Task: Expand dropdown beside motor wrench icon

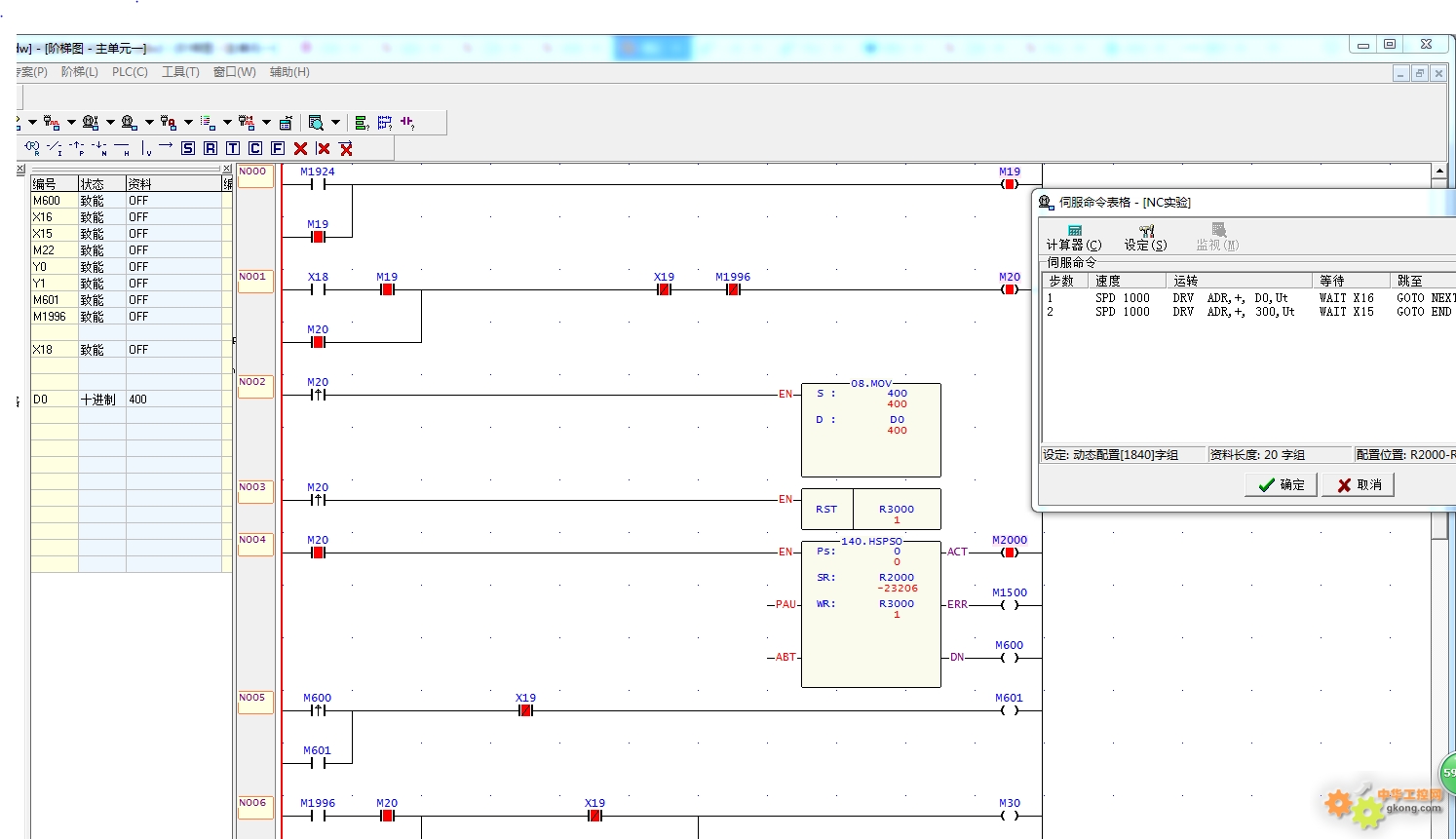Action: pyautogui.click(x=110, y=123)
